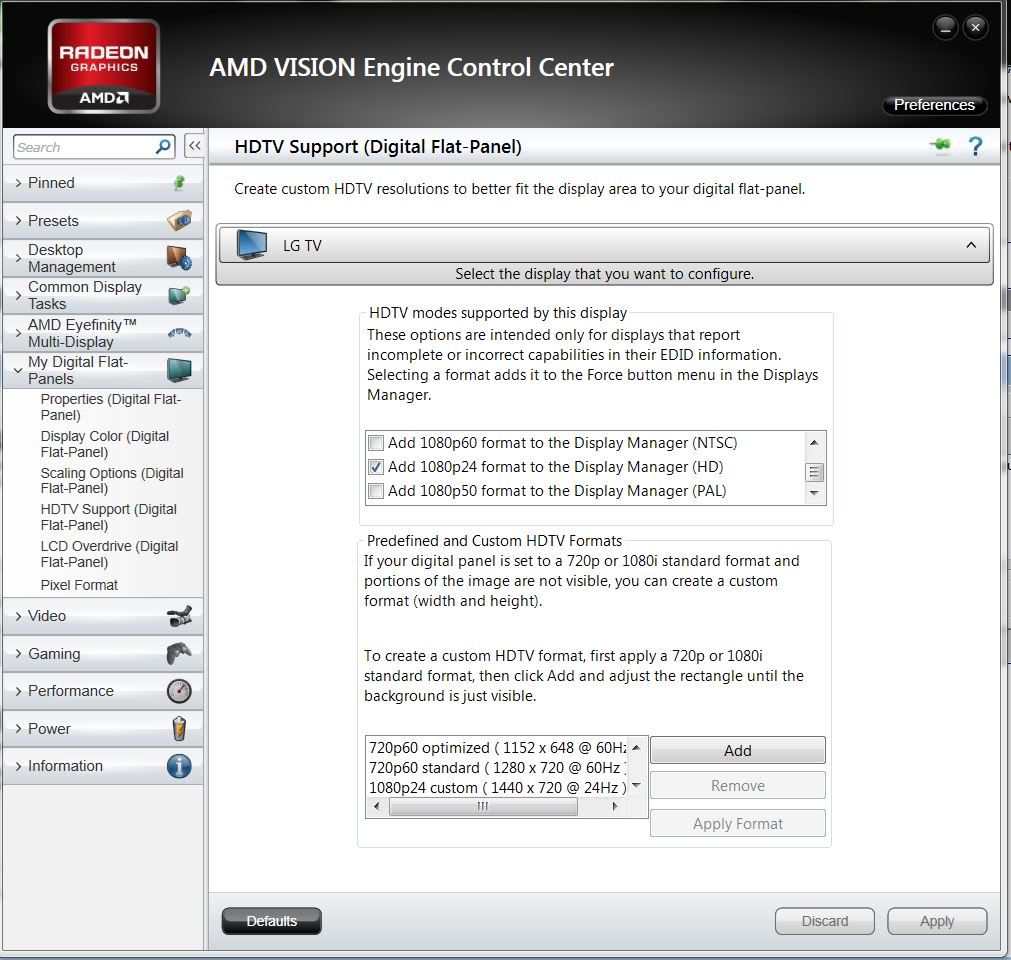Click the Apply button
The width and height of the screenshot is (1011, 960).
click(x=937, y=921)
